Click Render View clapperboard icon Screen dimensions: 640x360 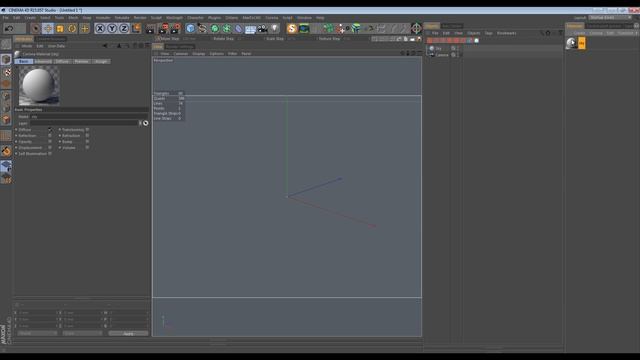click(151, 28)
